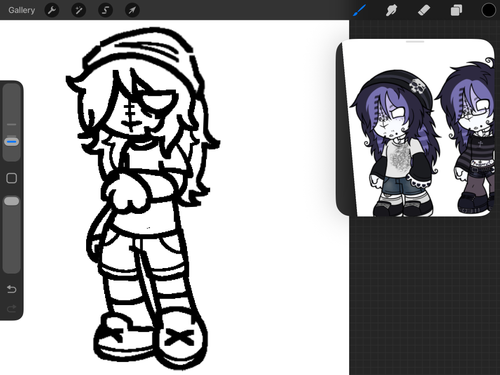Grab the reference window top handle
Image resolution: width=500 pixels, height=375 pixels.
415,42
